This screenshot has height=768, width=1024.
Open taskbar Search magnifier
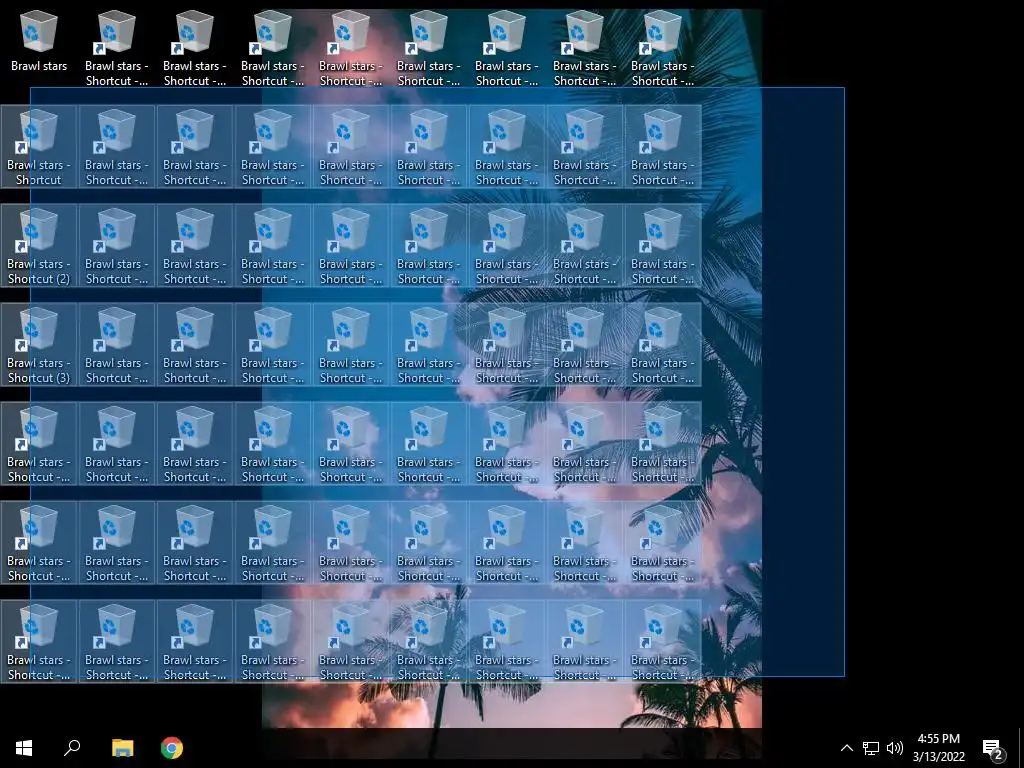point(72,748)
